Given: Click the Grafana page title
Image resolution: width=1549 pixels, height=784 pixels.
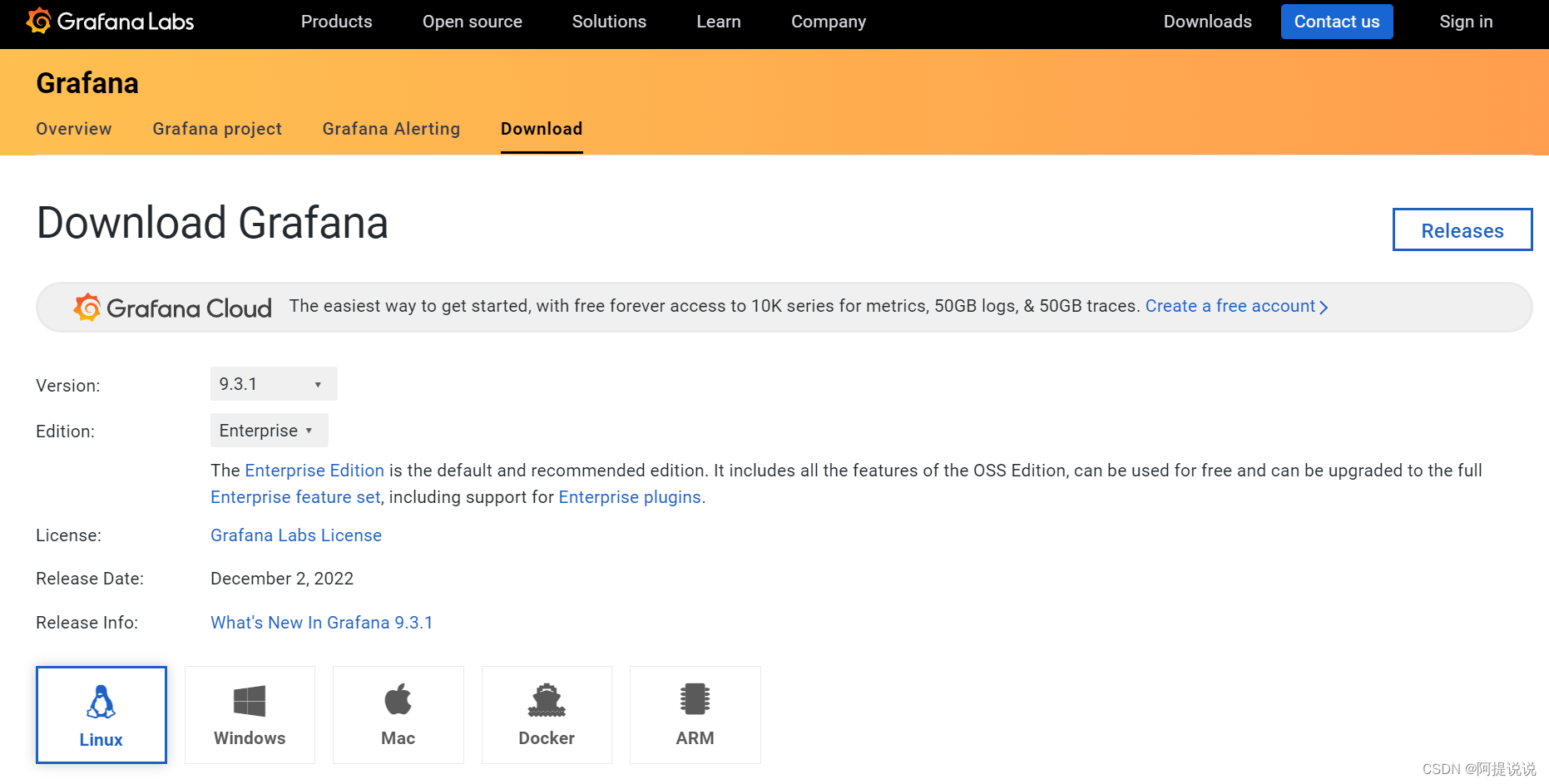Looking at the screenshot, I should (87, 83).
